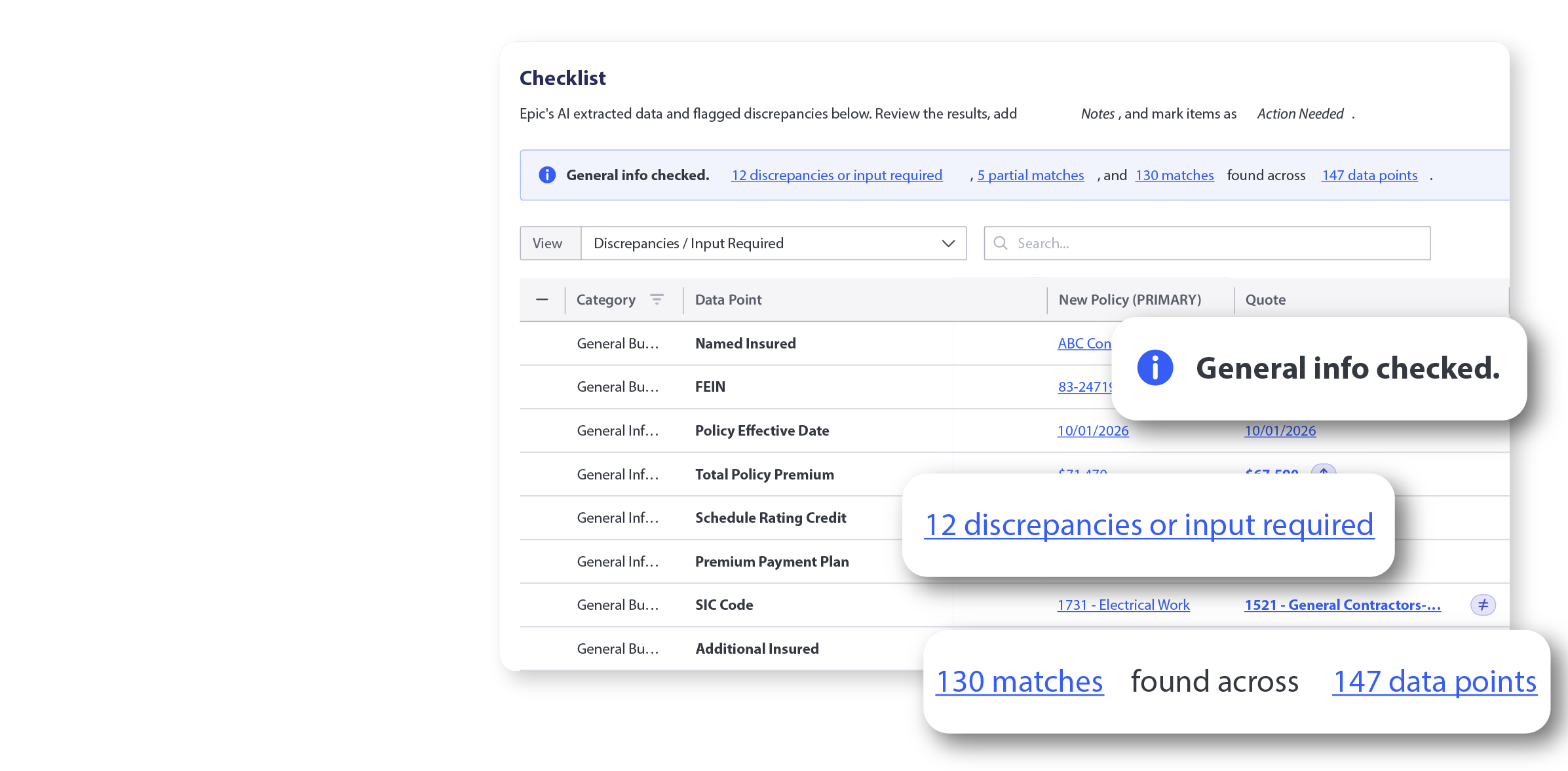Click the collapse-all dash in table header

pyautogui.click(x=542, y=299)
